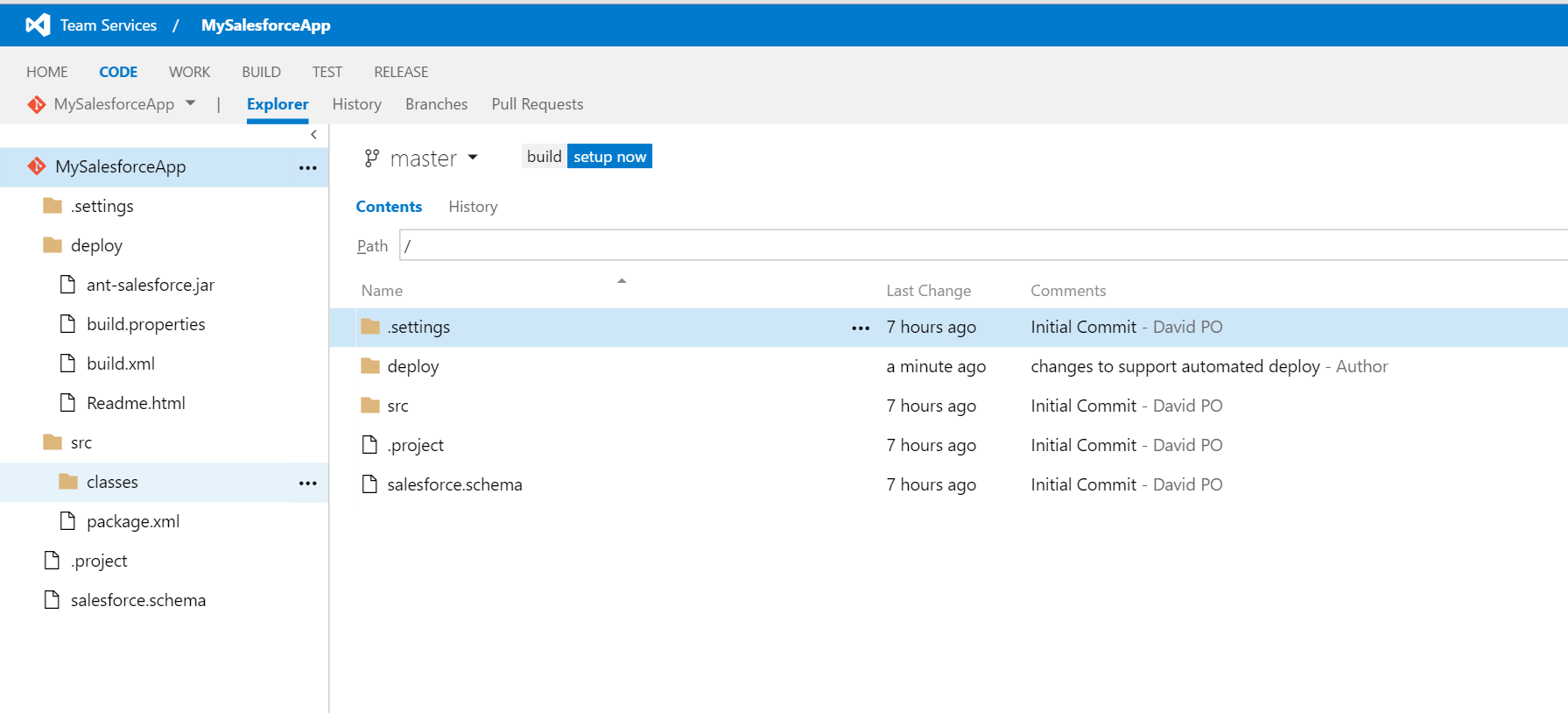Click the Comments column header
The image size is (1568, 713).
tap(1068, 291)
